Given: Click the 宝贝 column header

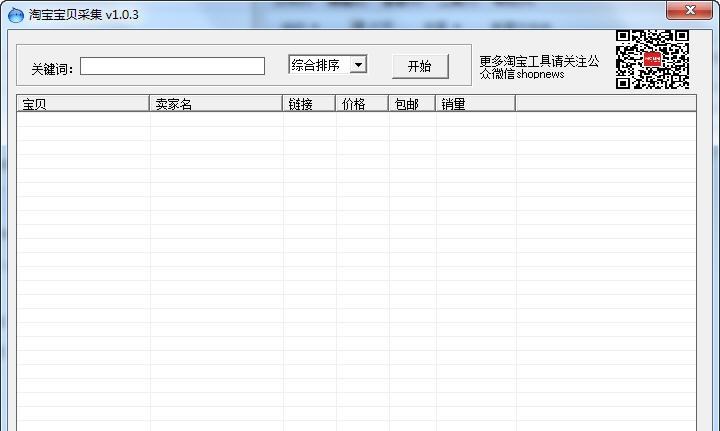Looking at the screenshot, I should [x=83, y=104].
